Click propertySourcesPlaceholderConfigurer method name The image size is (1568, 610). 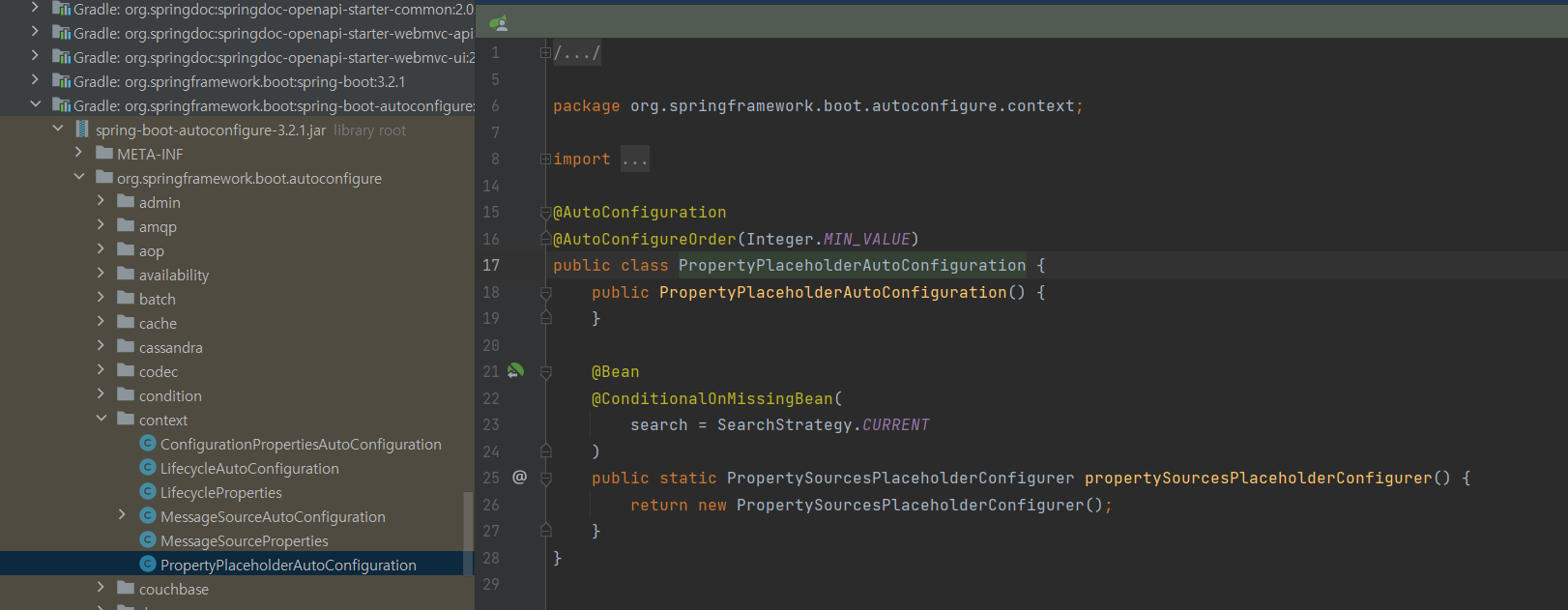[1258, 478]
